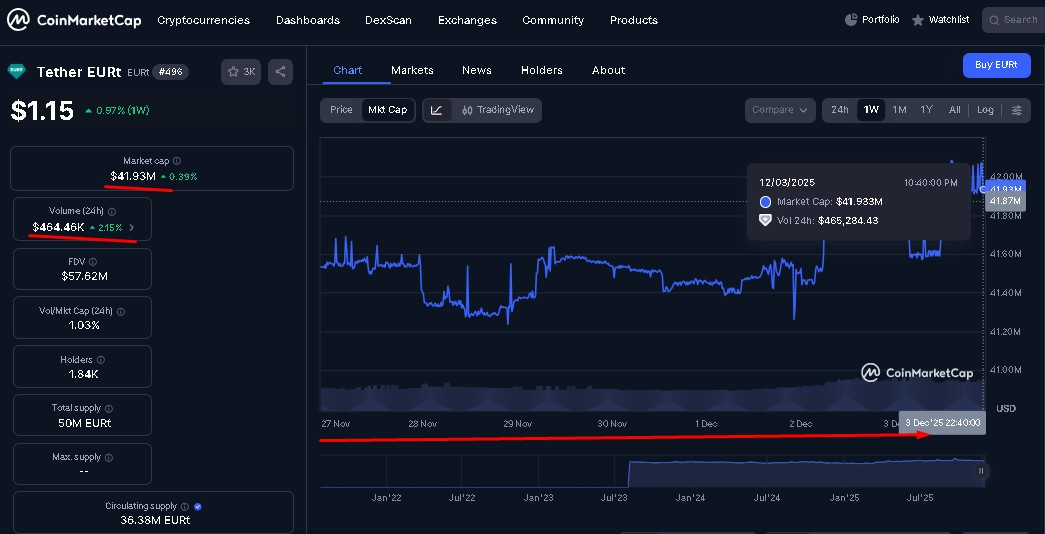Click the share icon beside 3K
The height and width of the screenshot is (534, 1045).
[281, 72]
